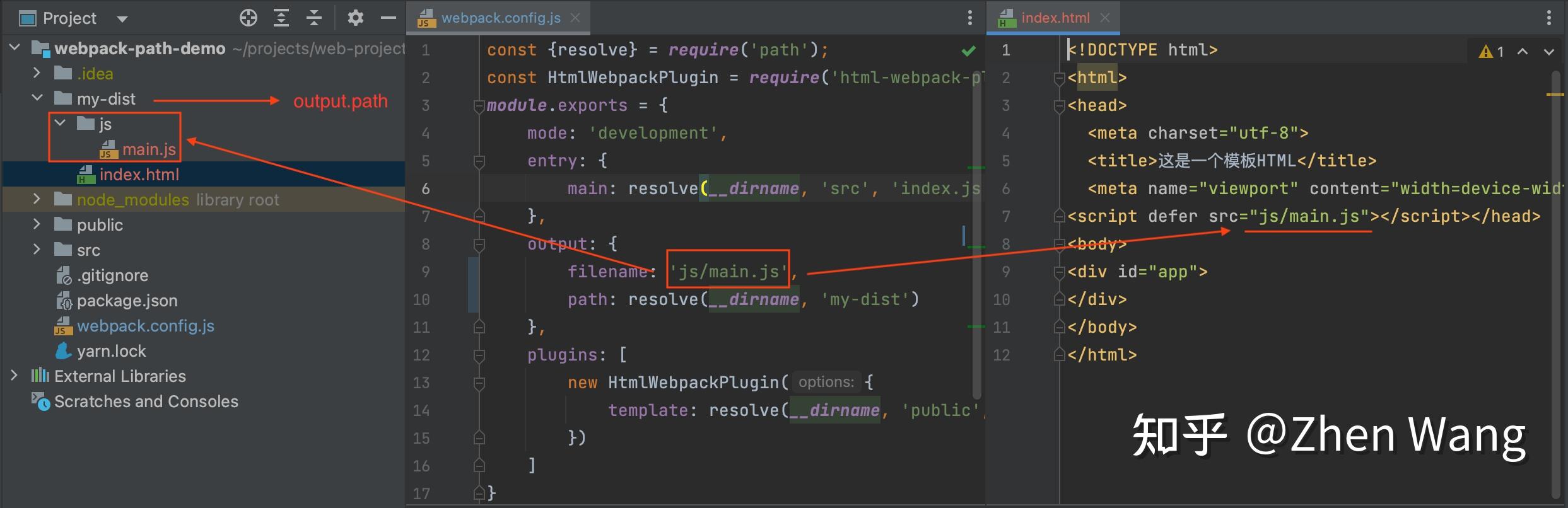This screenshot has width=1568, height=508.
Task: Click the Collapse All icon in Project toolbar
Action: 314,18
